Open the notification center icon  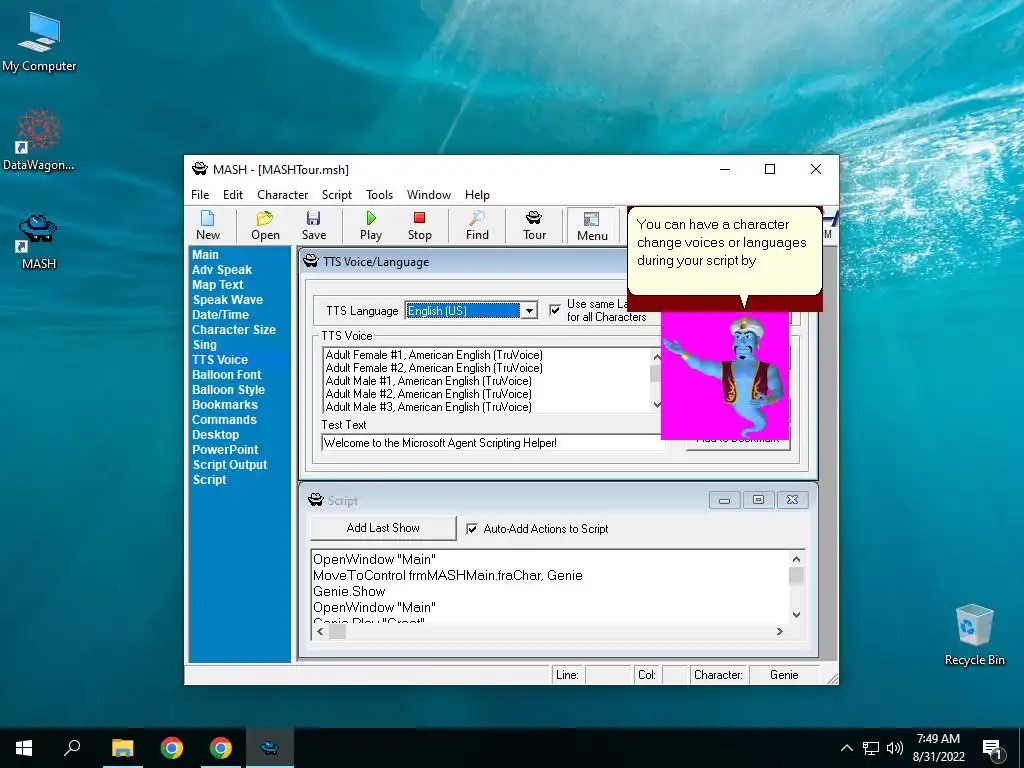tap(992, 749)
